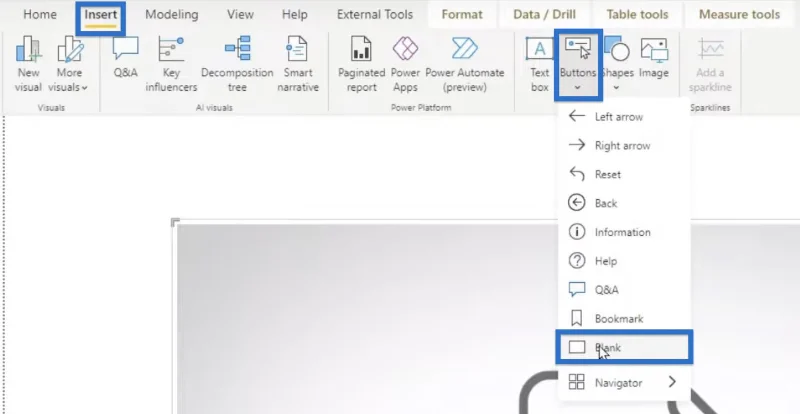Open the More visuals dropdown
The width and height of the screenshot is (800, 414).
pyautogui.click(x=69, y=64)
